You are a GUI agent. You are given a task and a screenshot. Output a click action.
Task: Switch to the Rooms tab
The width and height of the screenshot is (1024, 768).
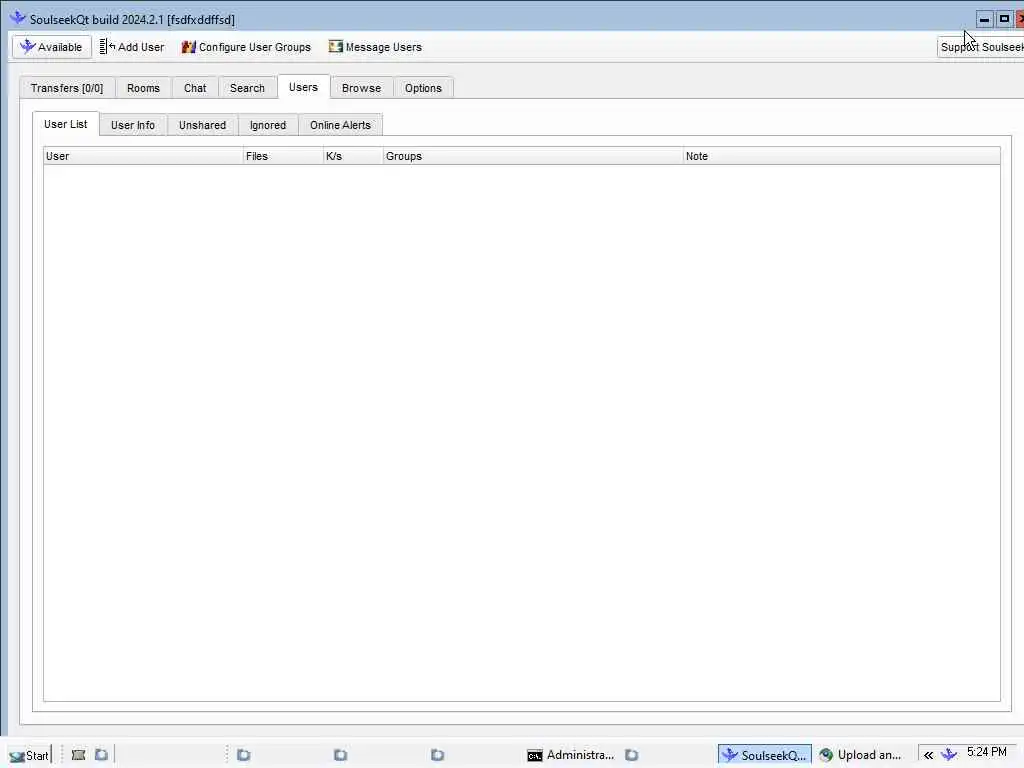[143, 88]
